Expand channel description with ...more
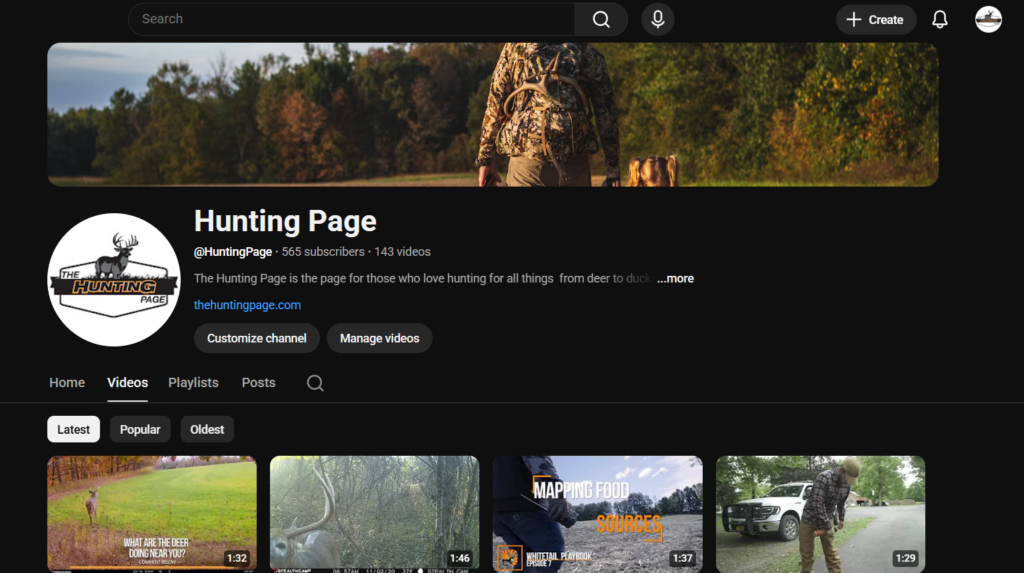 click(x=675, y=278)
